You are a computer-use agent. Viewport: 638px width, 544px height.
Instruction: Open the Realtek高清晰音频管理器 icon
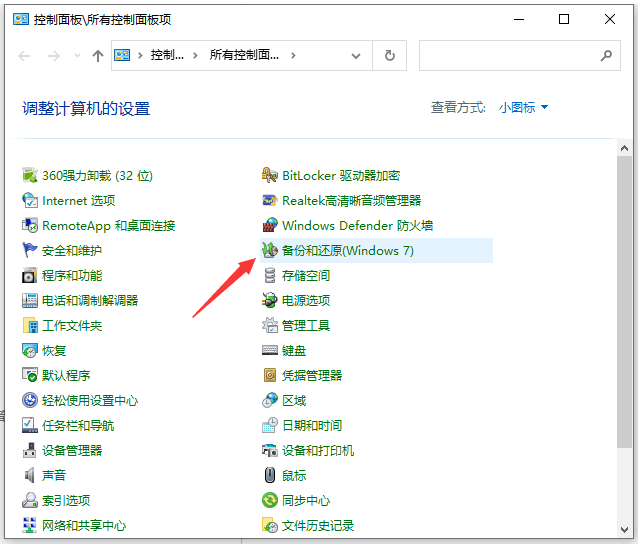[270, 200]
